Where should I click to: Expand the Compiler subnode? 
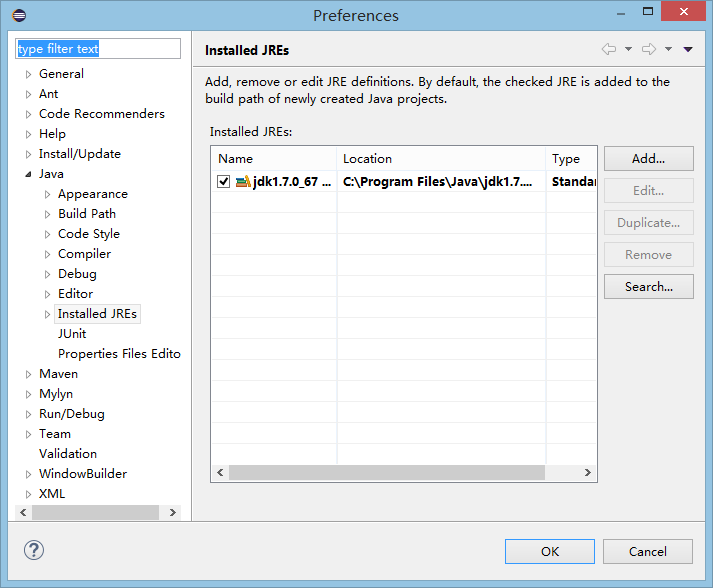click(x=47, y=254)
